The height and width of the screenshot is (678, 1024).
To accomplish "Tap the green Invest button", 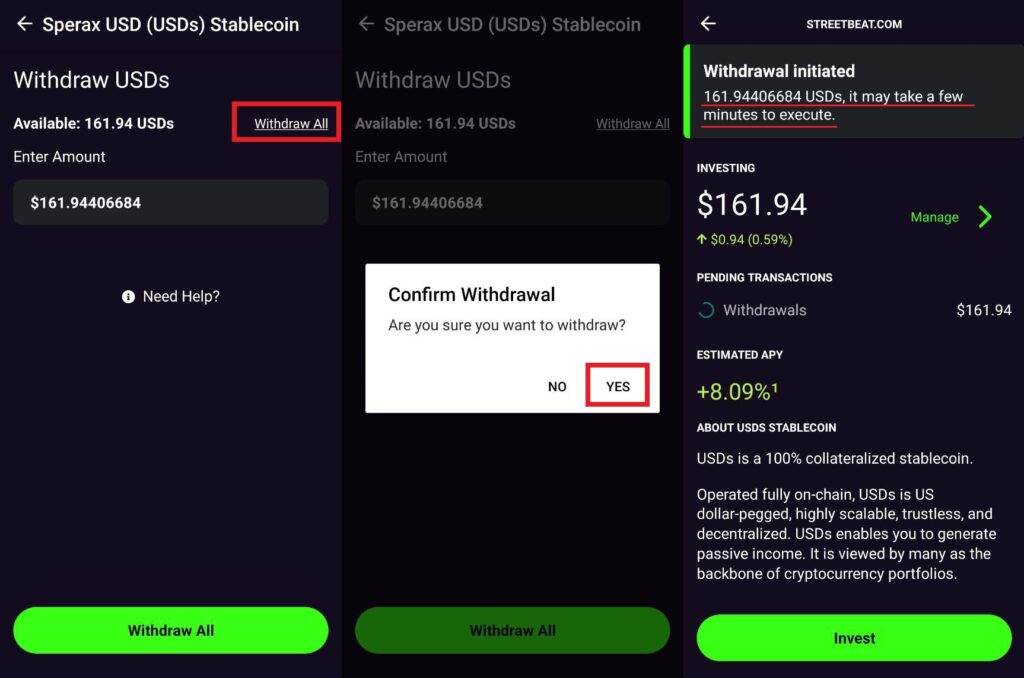I will (854, 637).
